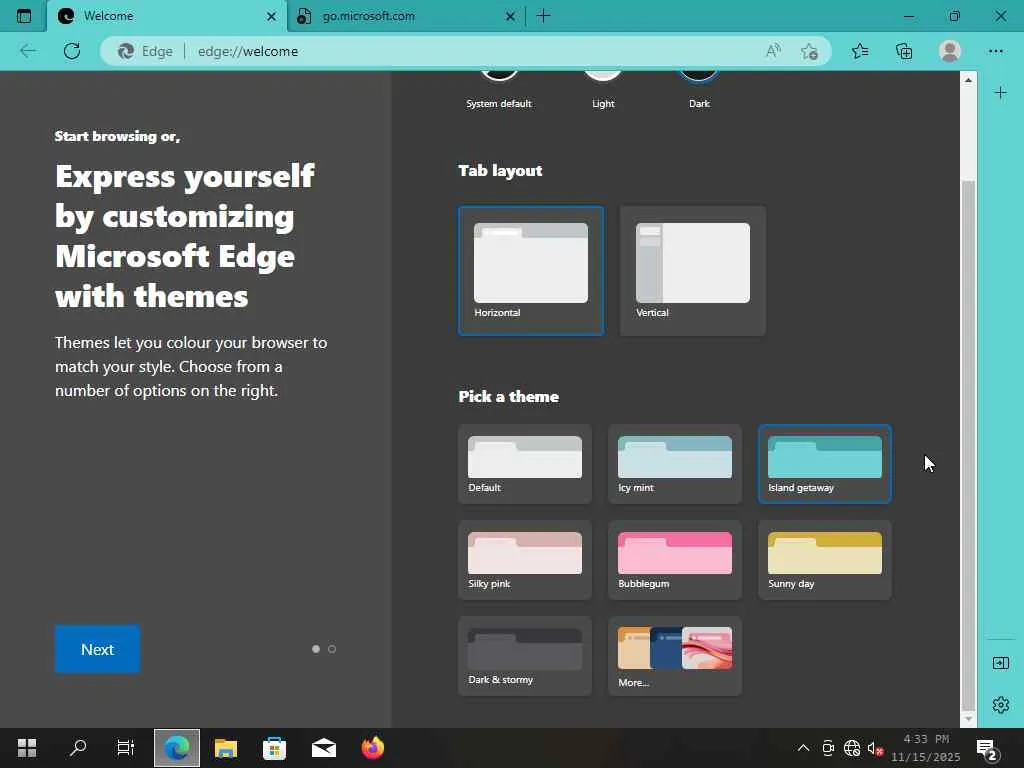The width and height of the screenshot is (1024, 768).
Task: Click the muted volume tray icon
Action: 875,748
